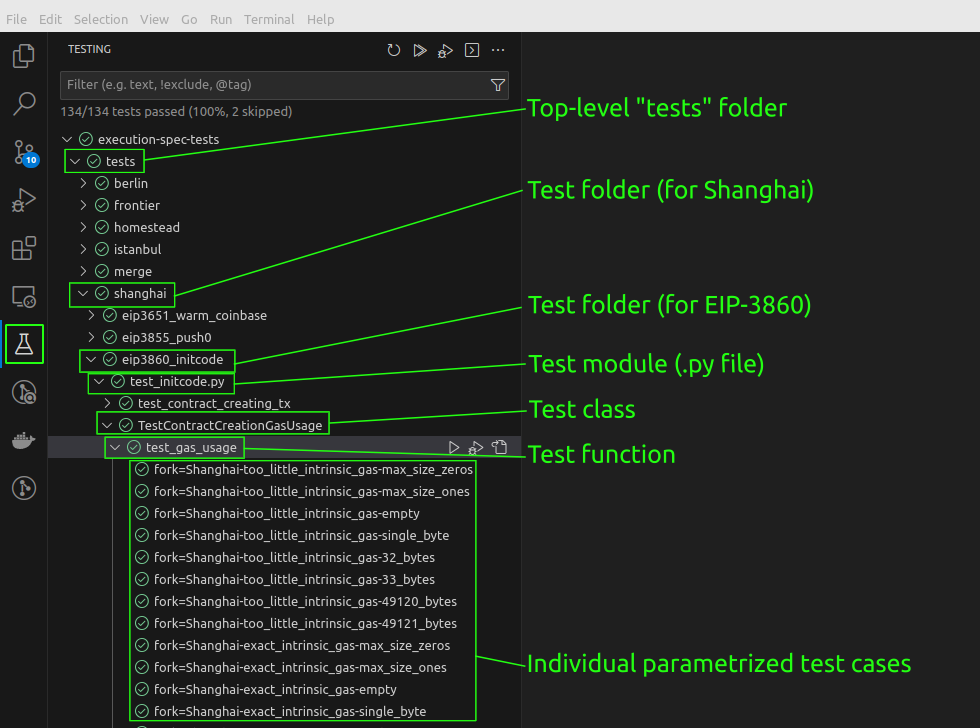Viewport: 980px width, 728px height.
Task: Expand the eip3855_push0 folder
Action: tap(92, 338)
